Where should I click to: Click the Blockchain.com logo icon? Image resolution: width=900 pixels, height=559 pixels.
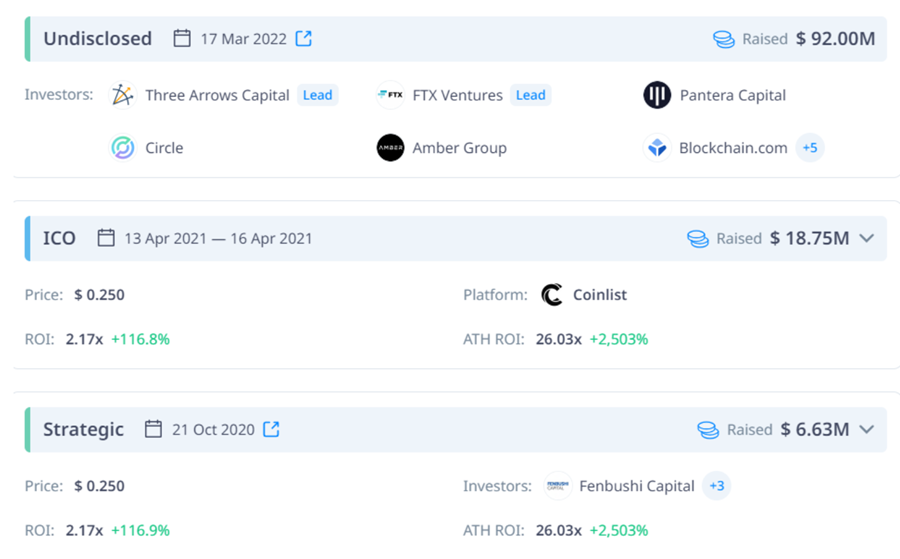click(657, 148)
